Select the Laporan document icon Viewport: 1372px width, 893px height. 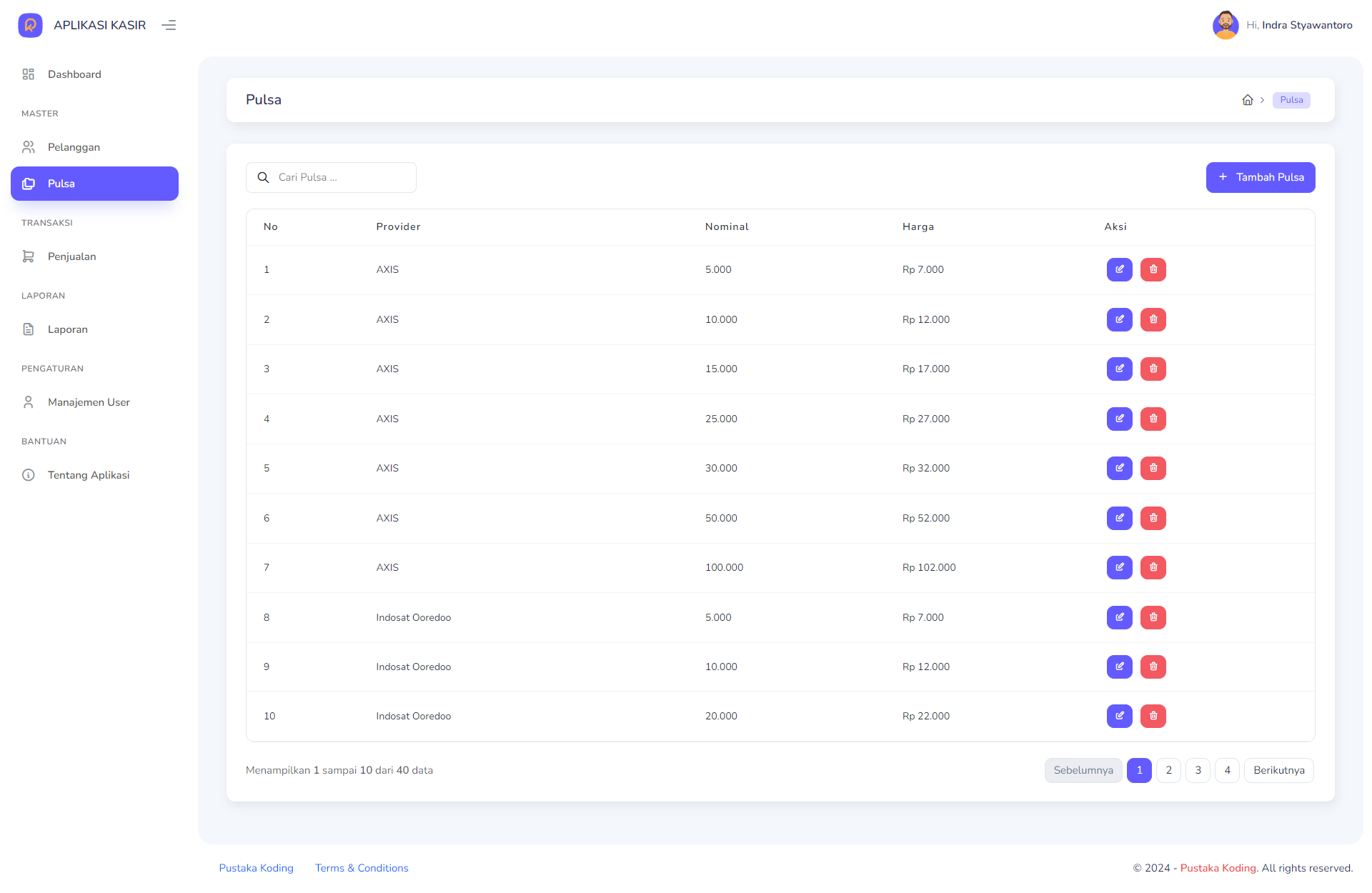point(29,329)
